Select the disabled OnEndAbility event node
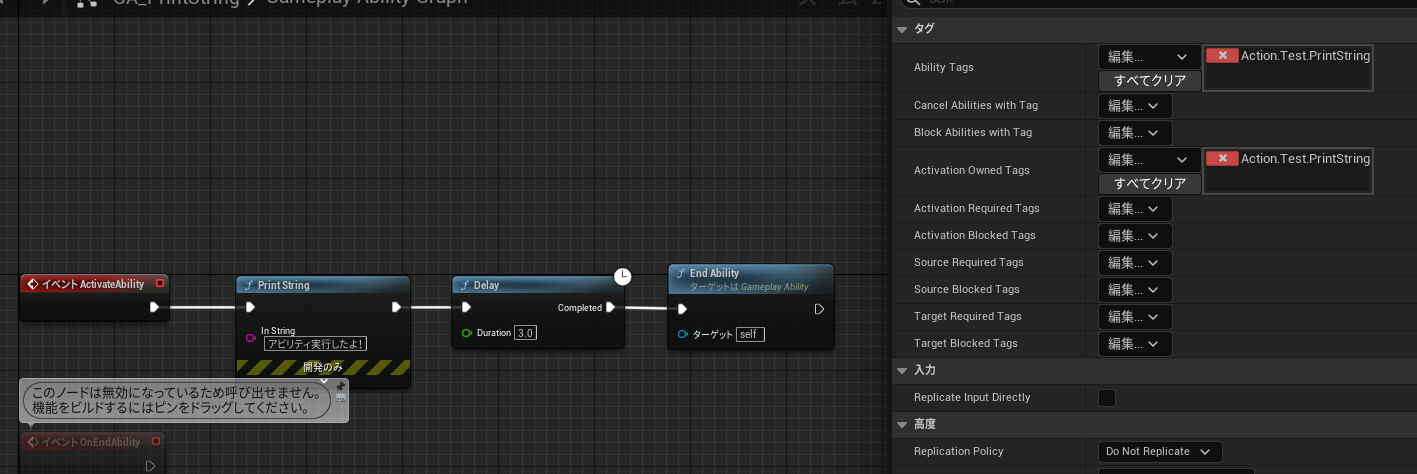 point(92,442)
